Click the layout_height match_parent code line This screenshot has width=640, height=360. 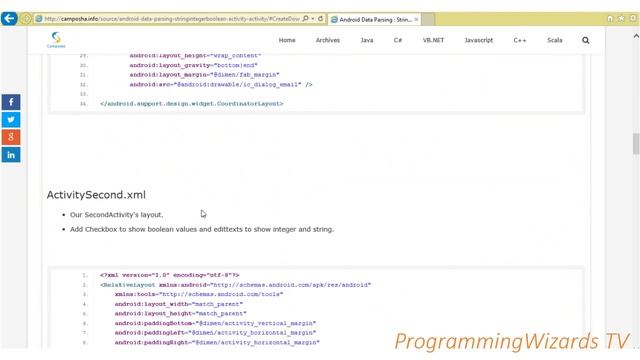pos(180,313)
